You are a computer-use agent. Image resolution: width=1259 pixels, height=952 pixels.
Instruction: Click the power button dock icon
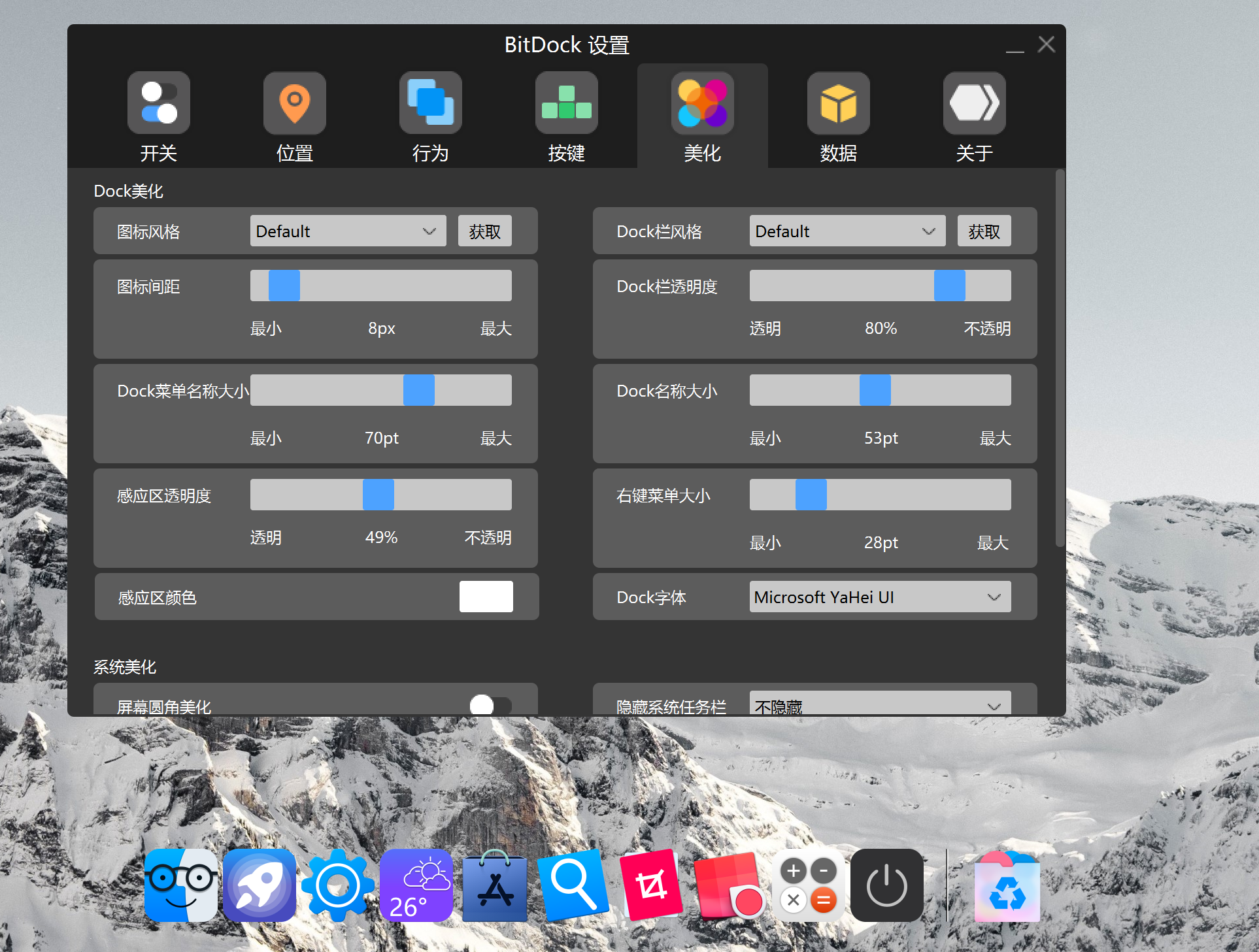pyautogui.click(x=887, y=885)
